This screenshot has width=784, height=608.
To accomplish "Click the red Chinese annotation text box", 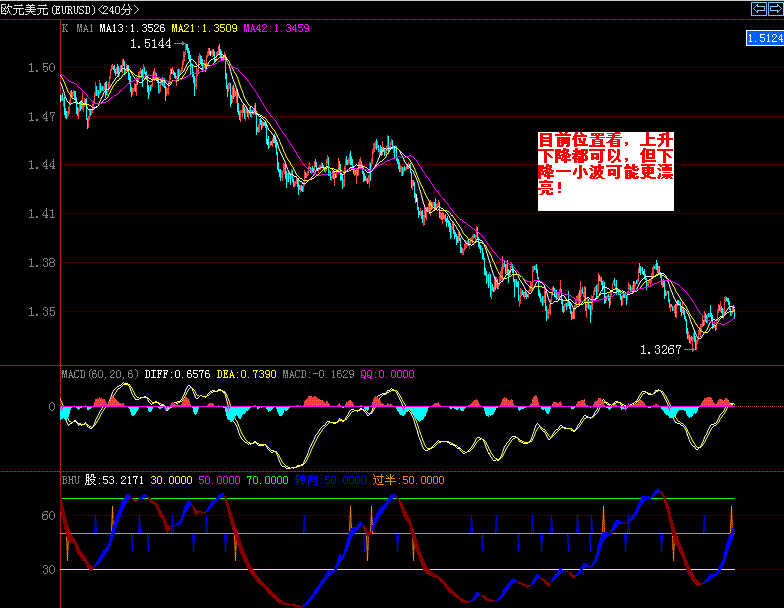I will [605, 170].
